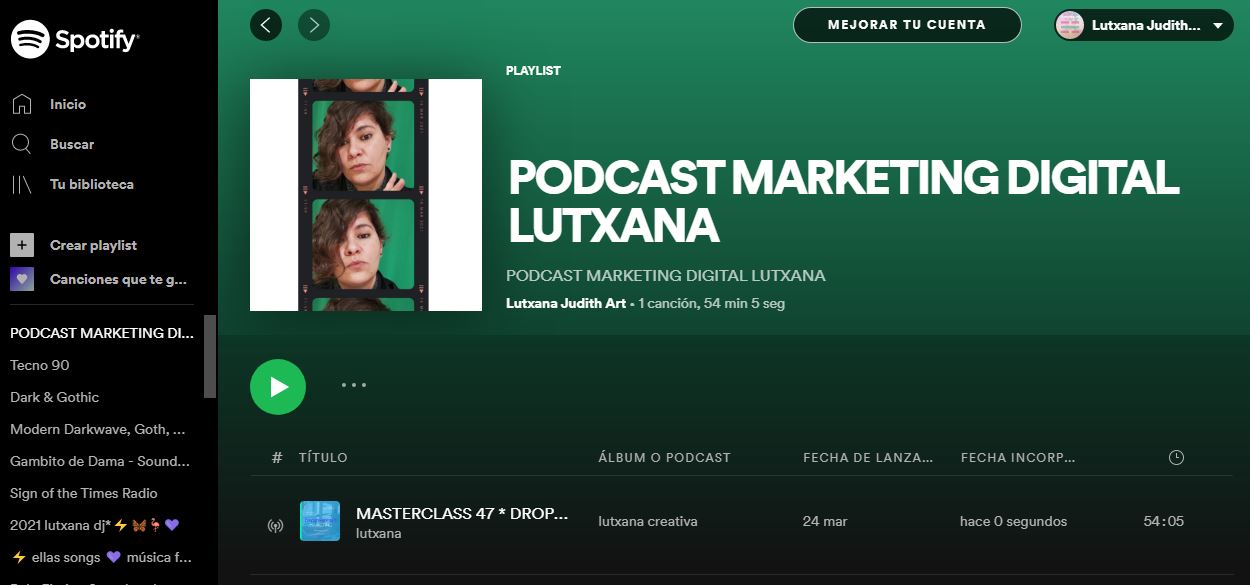Viewport: 1250px width, 585px height.
Task: Open the lutxana creativa podcast link
Action: coord(648,521)
